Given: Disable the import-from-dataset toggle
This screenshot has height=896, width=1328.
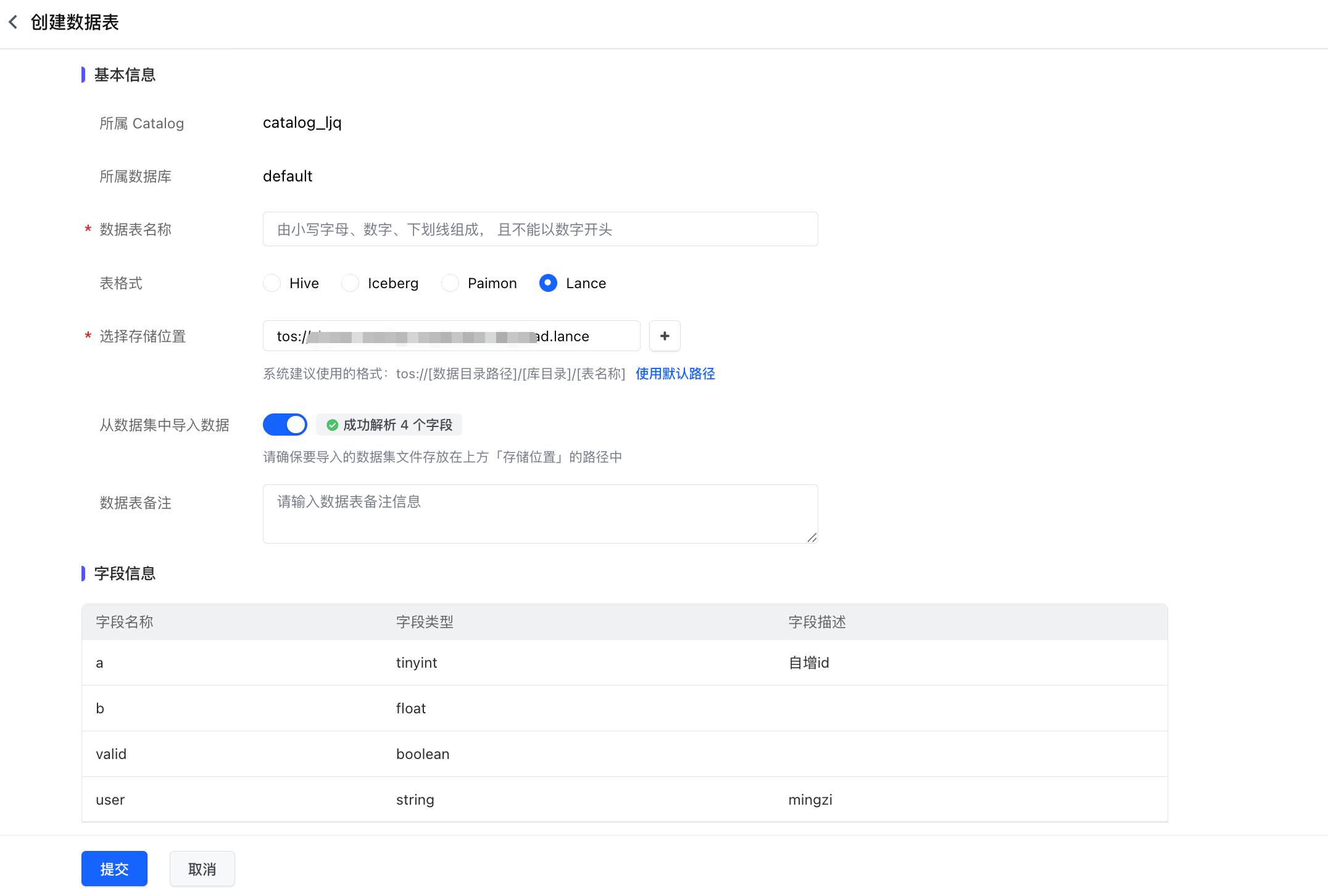Looking at the screenshot, I should coord(285,425).
